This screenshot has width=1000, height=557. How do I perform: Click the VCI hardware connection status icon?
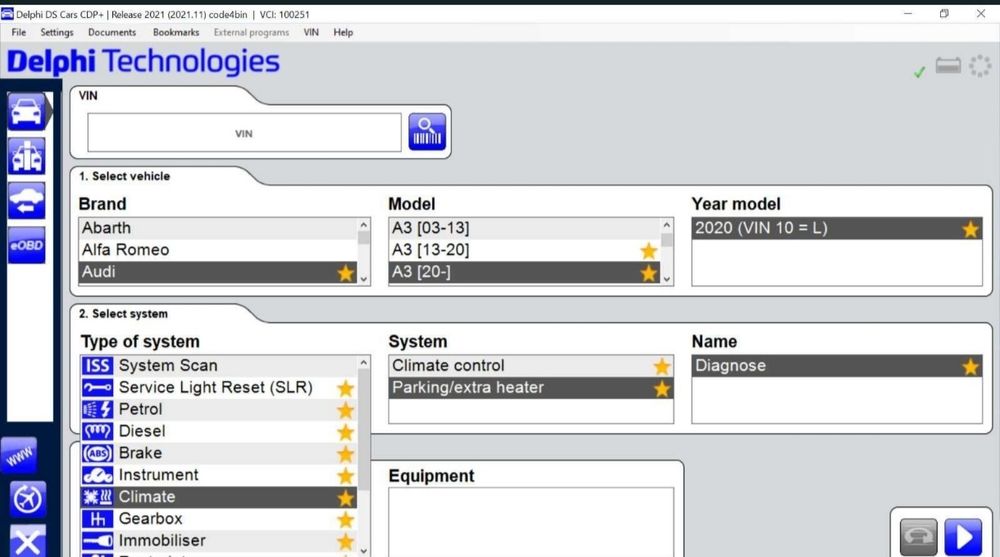point(948,65)
